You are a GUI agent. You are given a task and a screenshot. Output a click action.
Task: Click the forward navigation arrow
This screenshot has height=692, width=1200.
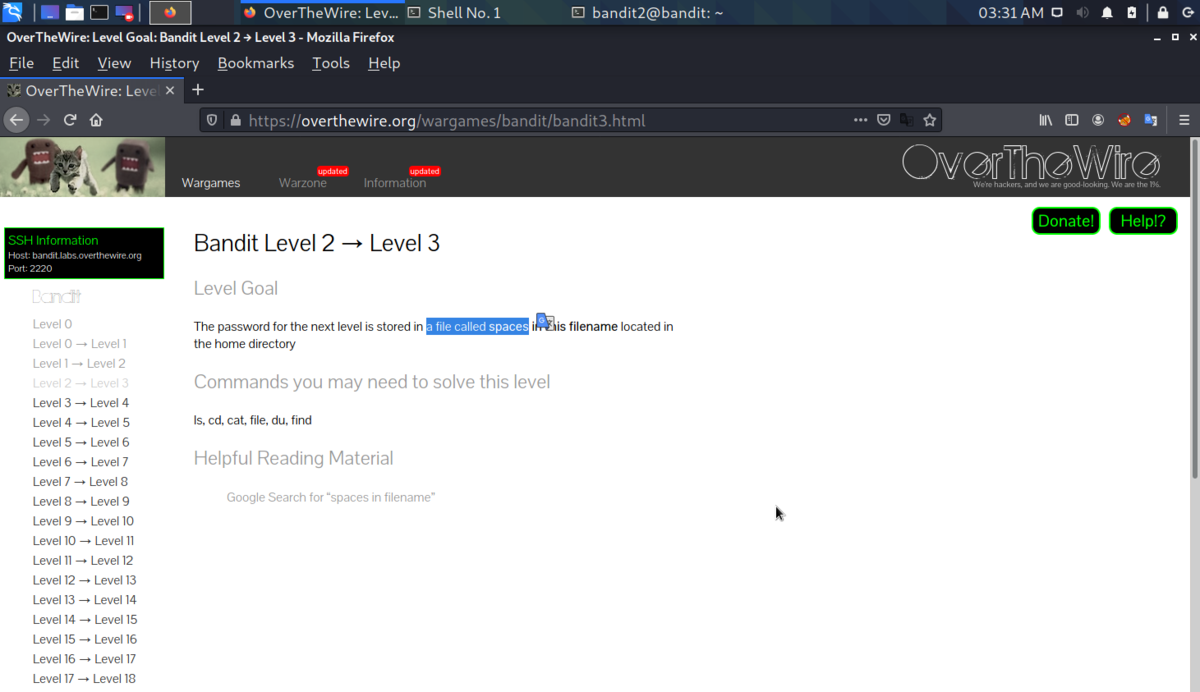(x=43, y=120)
